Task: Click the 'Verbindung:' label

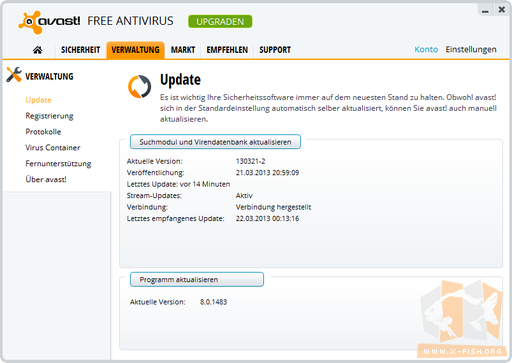Action: click(147, 207)
